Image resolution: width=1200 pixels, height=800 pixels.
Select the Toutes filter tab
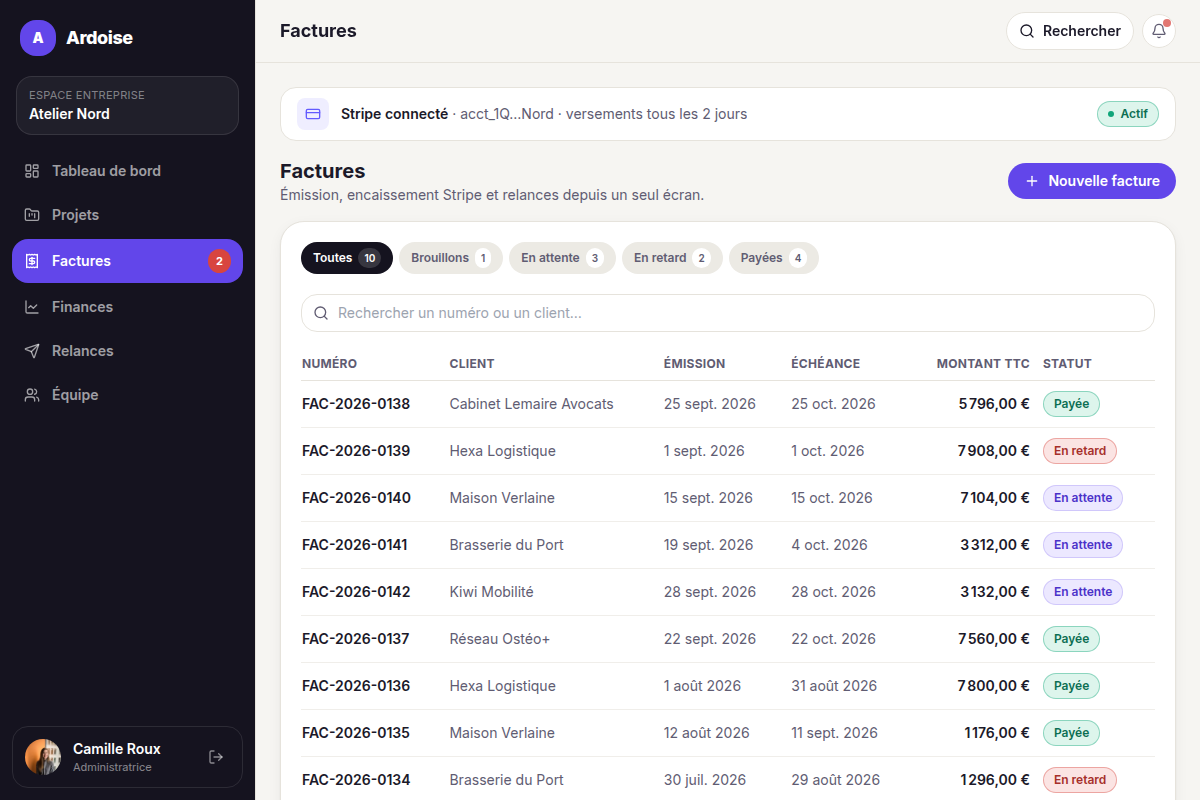346,258
